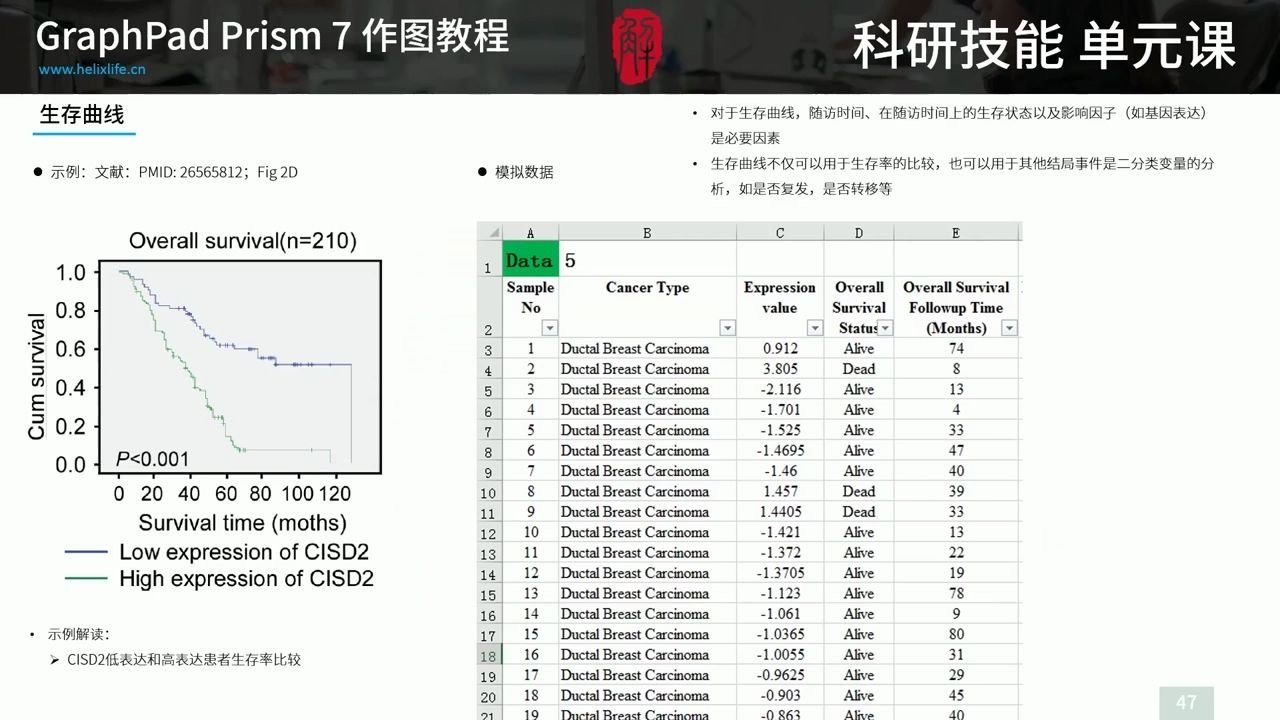Select column D header
Image resolution: width=1280 pixels, height=720 pixels.
click(859, 233)
